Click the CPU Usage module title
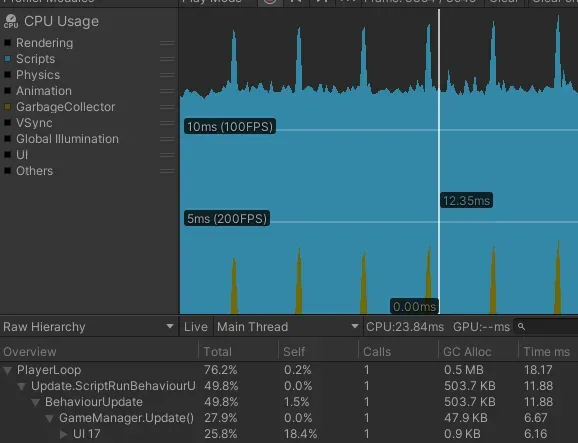Screen dimensions: 578x443 click(x=62, y=21)
